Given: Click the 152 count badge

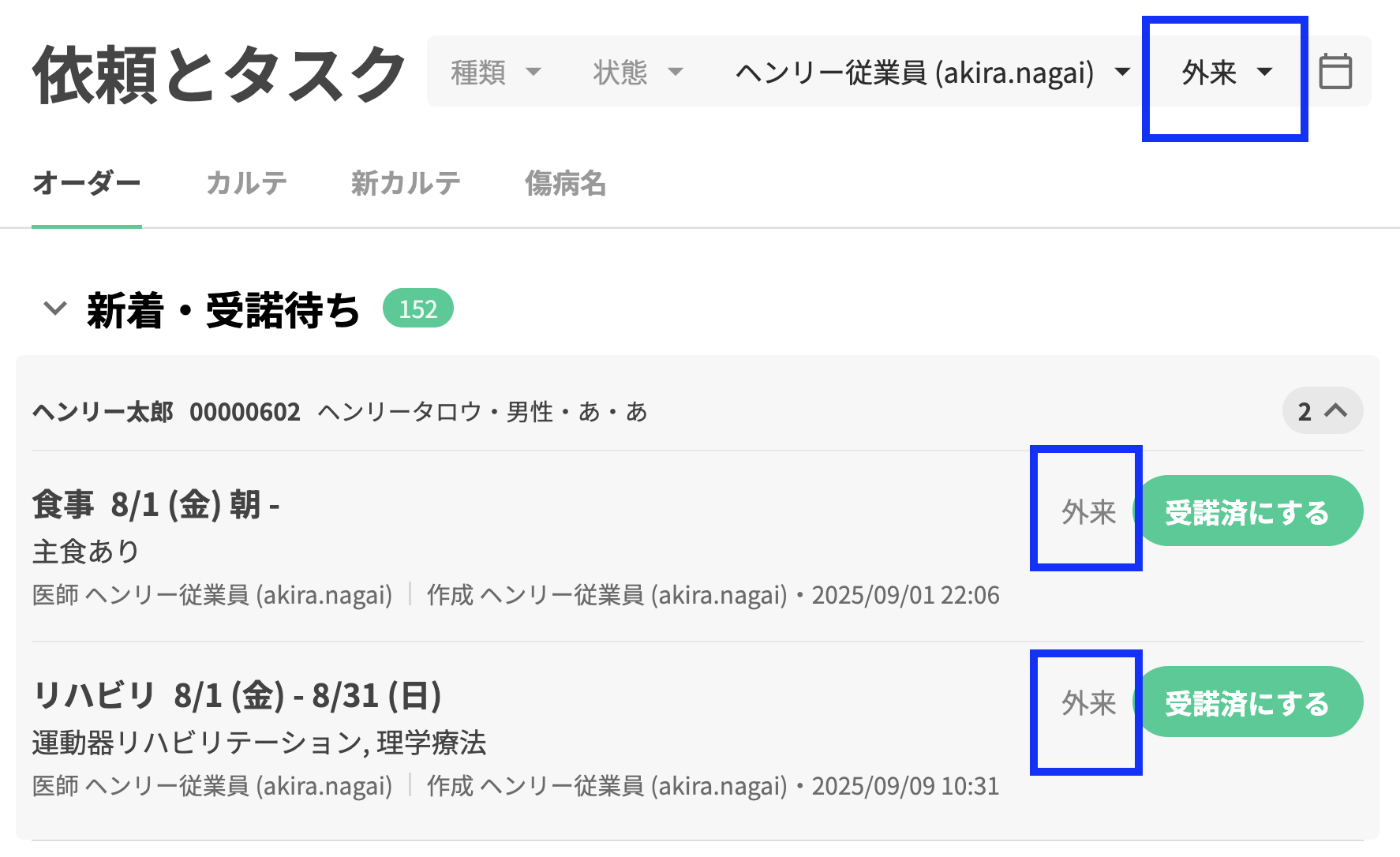Looking at the screenshot, I should (x=417, y=309).
